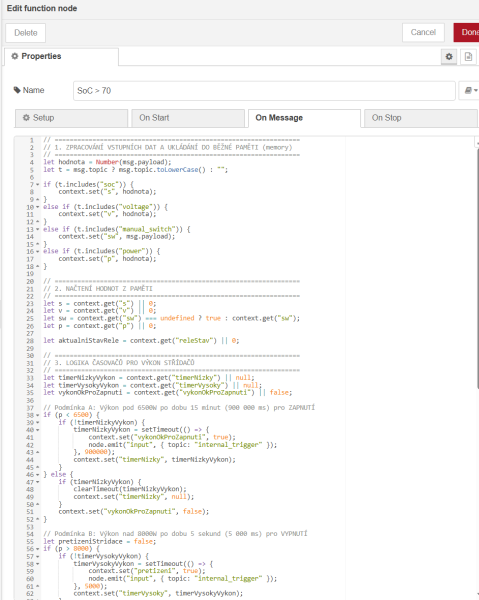The width and height of the screenshot is (479, 600).
Task: Fold the code block at line 13
Action: [37, 229]
